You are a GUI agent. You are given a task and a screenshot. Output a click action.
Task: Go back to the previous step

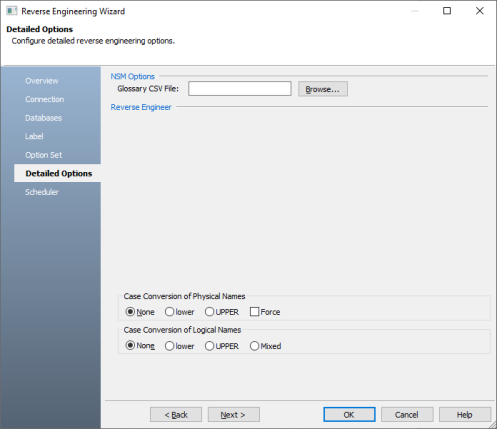tap(176, 415)
